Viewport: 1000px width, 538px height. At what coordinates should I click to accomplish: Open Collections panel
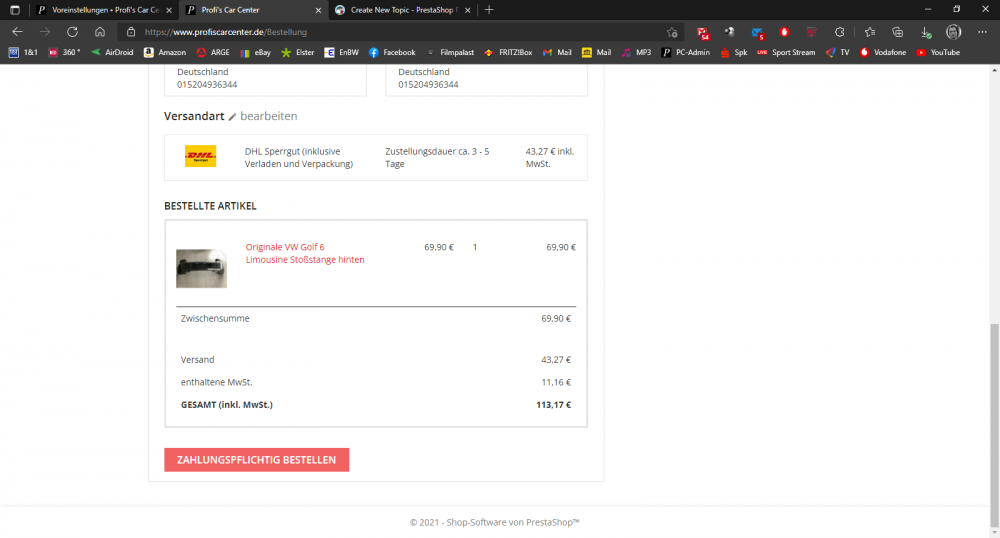897,32
